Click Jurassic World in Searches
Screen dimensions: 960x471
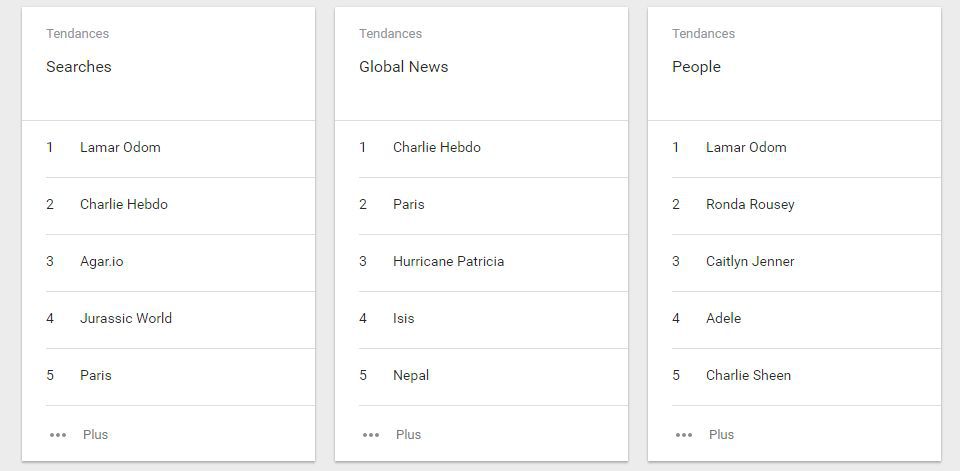click(x=126, y=319)
